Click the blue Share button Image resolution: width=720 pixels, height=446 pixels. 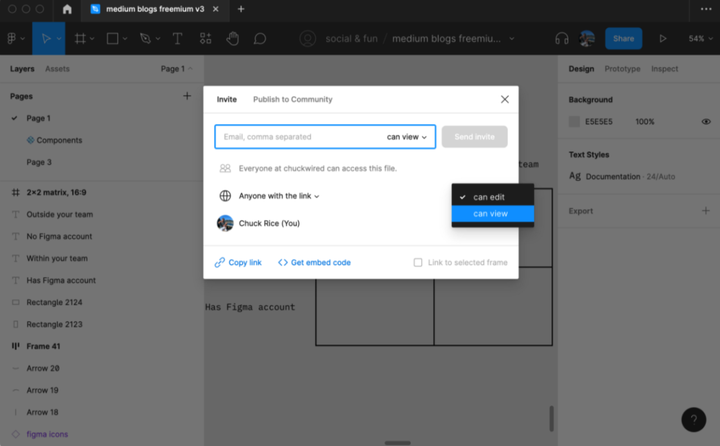click(x=623, y=39)
